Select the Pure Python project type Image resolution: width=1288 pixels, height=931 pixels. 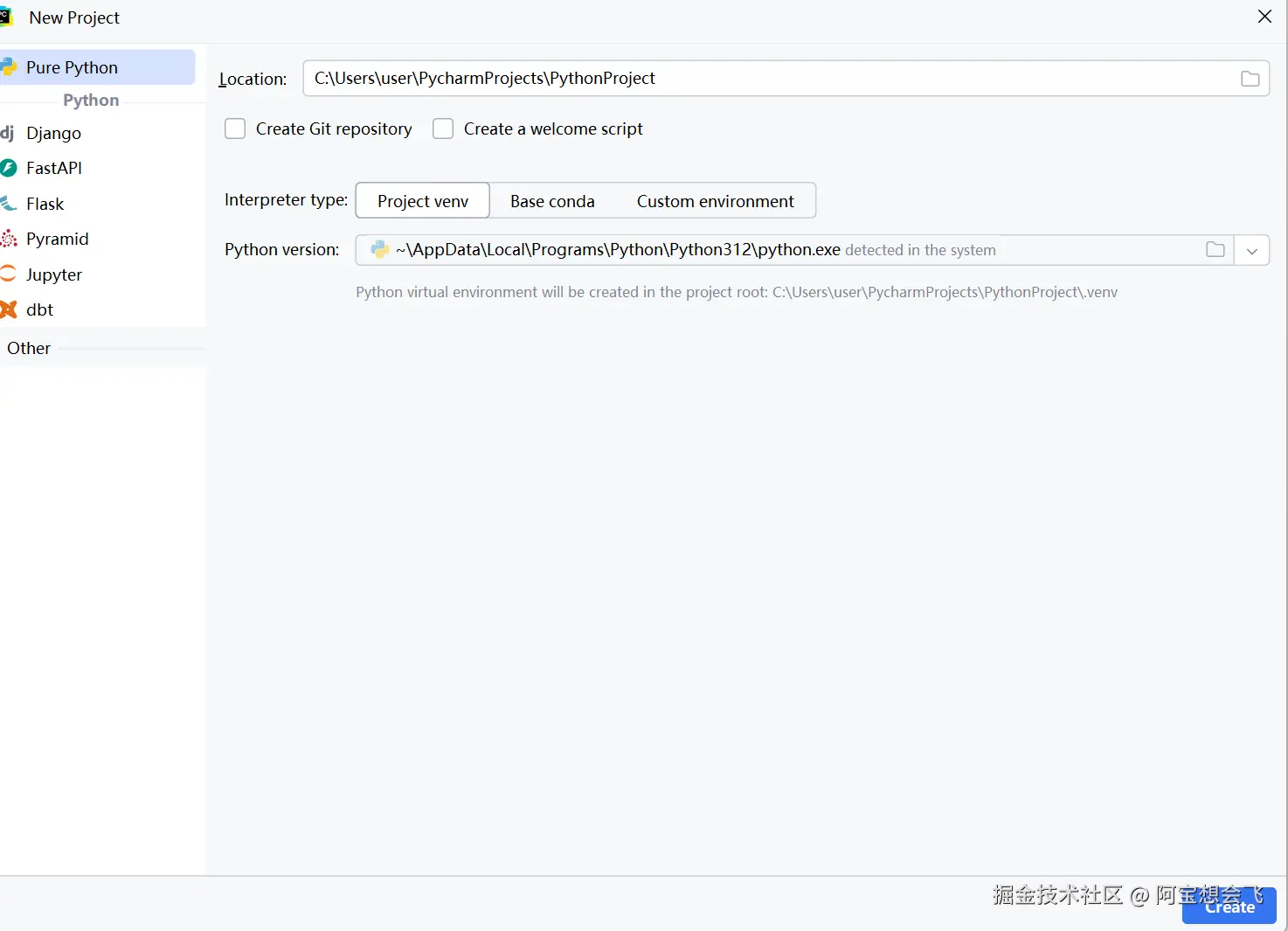click(x=97, y=67)
